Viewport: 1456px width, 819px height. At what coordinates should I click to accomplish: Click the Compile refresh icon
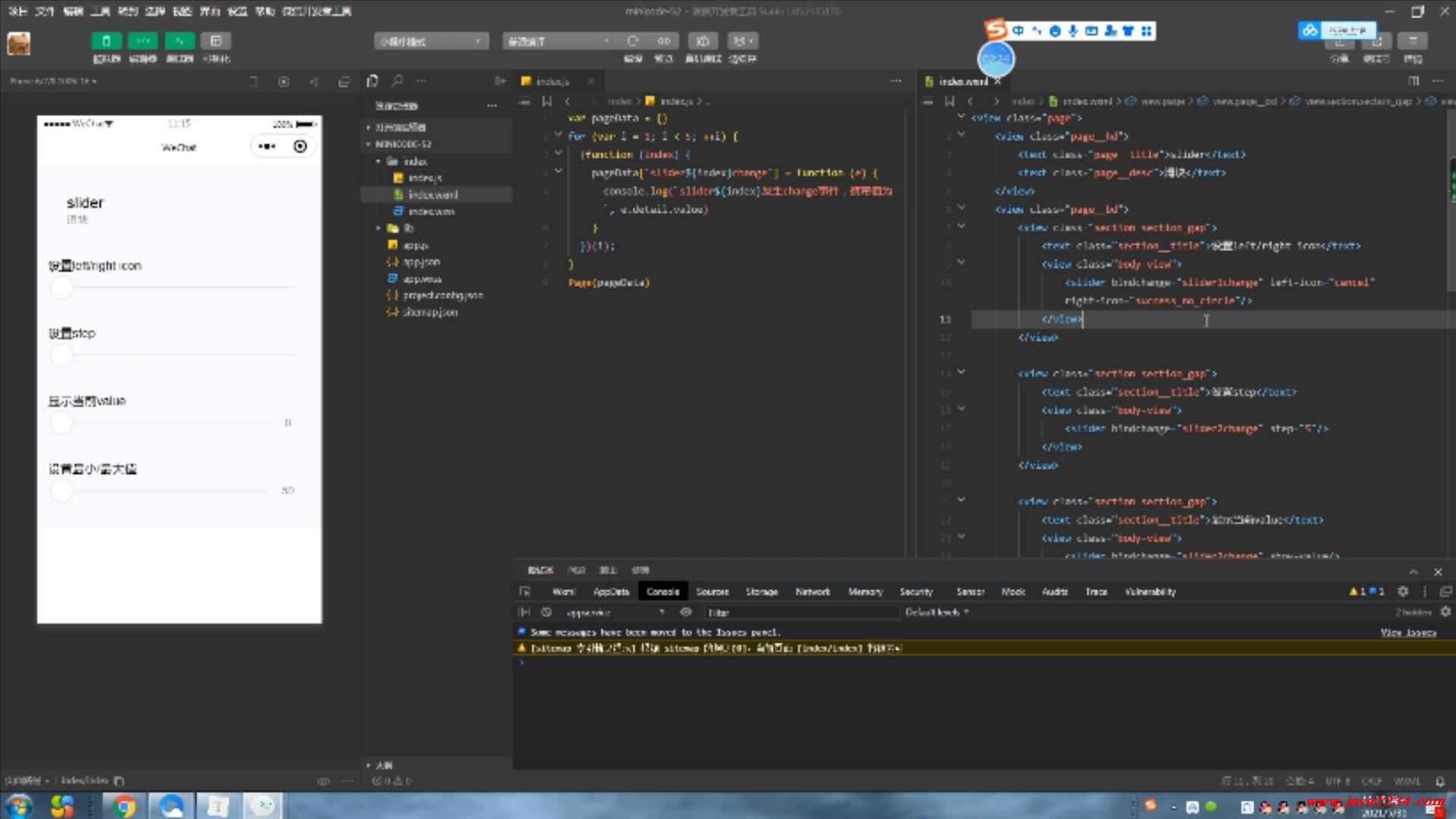click(x=632, y=41)
